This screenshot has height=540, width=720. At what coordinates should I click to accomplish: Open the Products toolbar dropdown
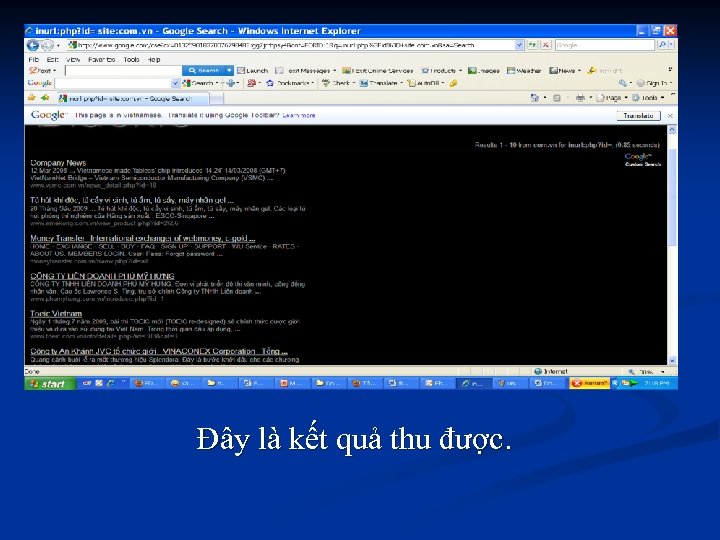click(x=442, y=71)
